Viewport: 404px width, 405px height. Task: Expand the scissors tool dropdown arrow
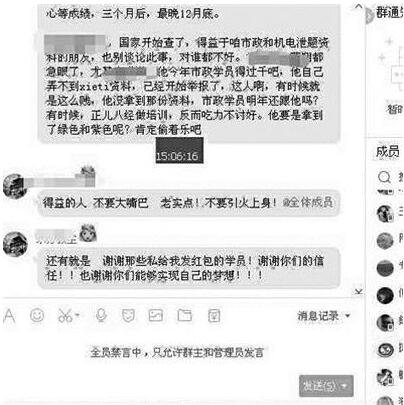(x=77, y=315)
